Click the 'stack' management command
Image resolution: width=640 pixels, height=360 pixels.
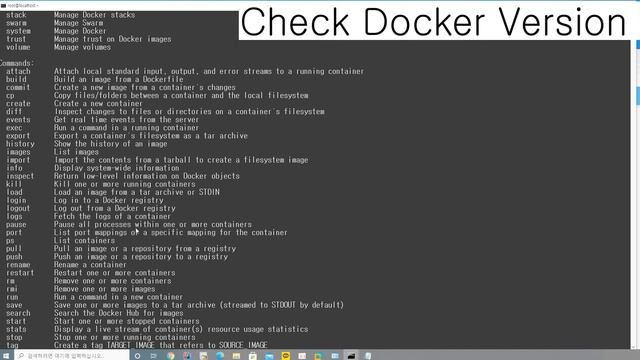click(x=16, y=15)
